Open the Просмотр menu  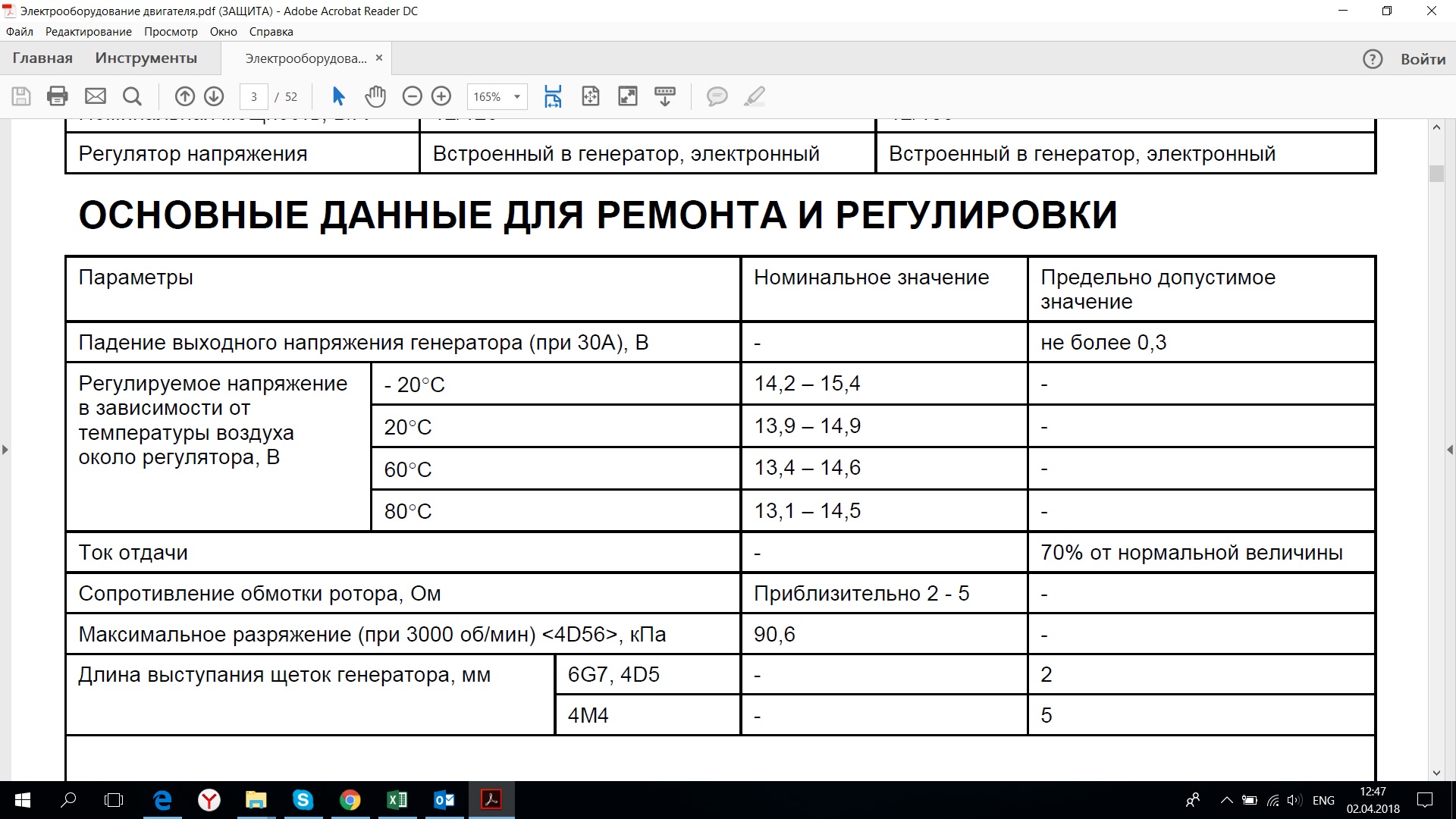click(x=171, y=32)
